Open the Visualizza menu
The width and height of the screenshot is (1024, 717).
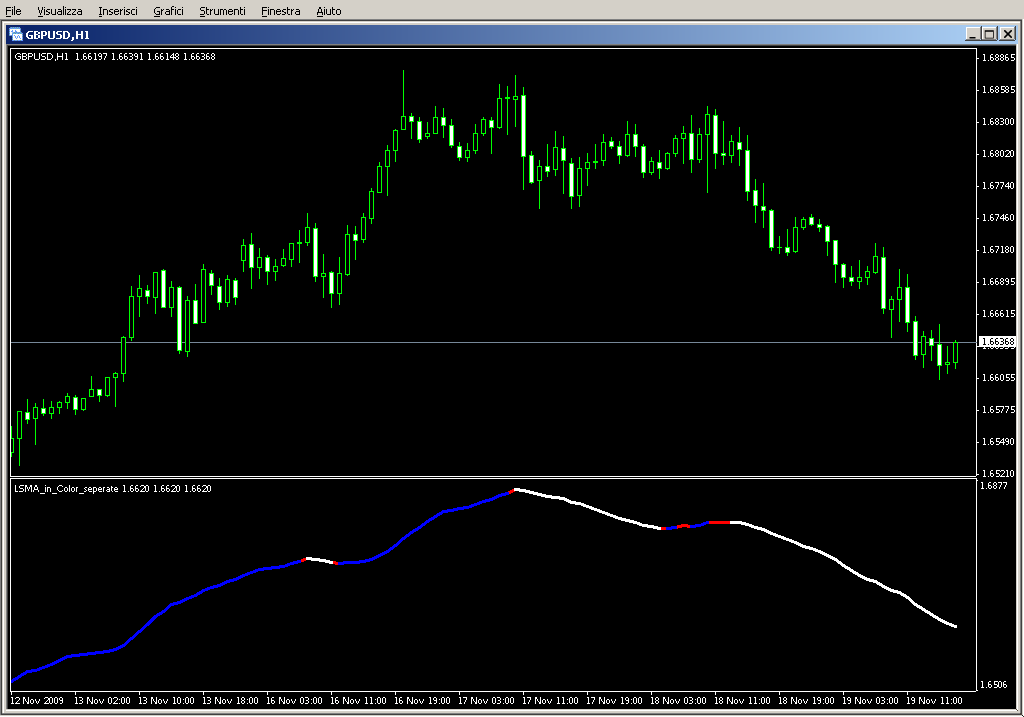click(x=59, y=11)
